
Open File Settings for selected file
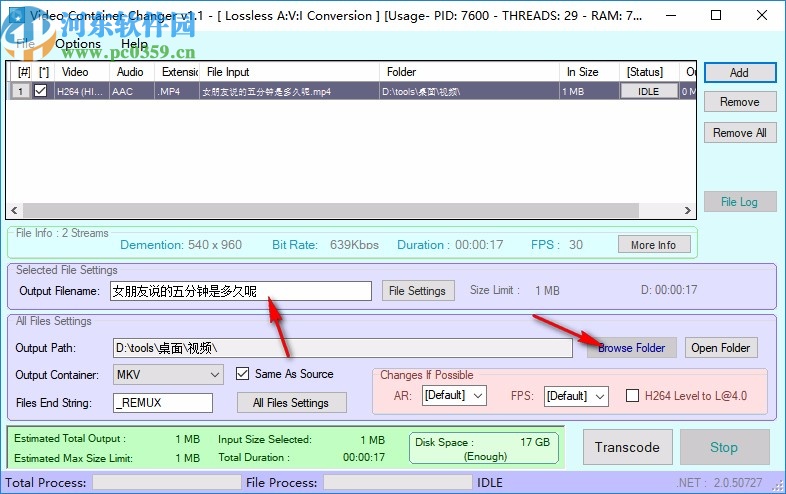coord(418,291)
